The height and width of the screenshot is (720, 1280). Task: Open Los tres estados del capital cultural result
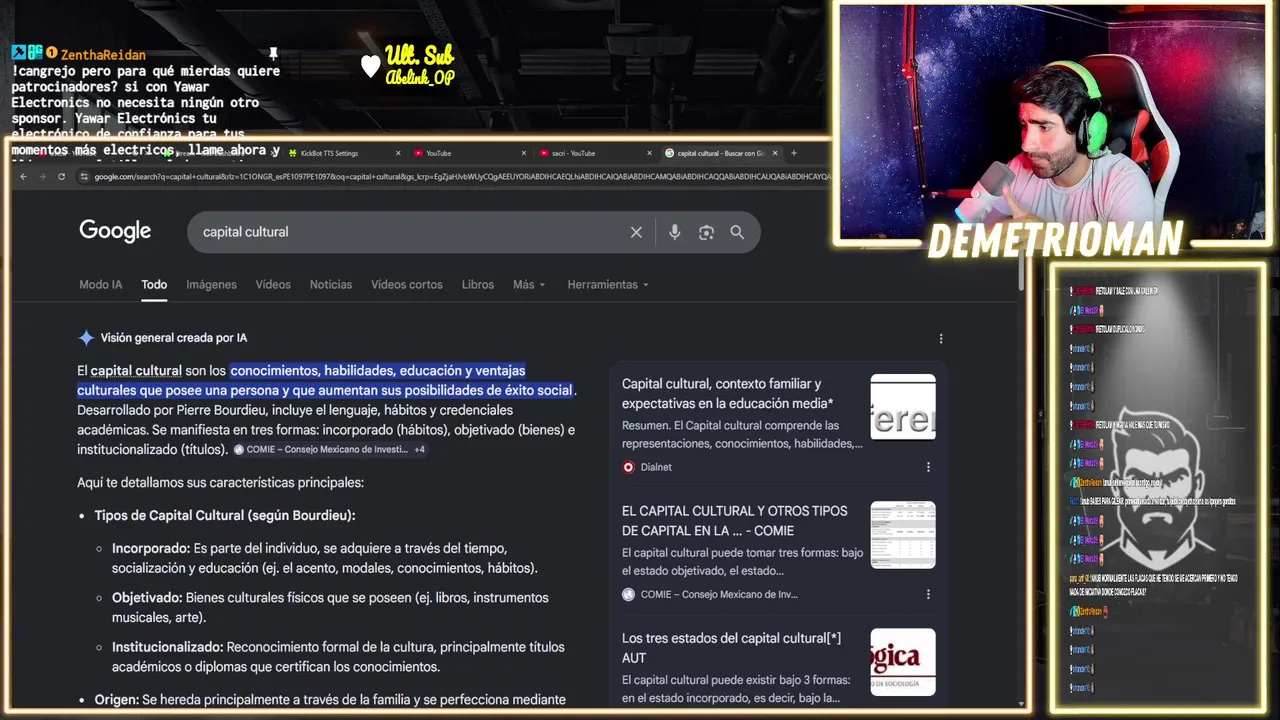click(731, 648)
